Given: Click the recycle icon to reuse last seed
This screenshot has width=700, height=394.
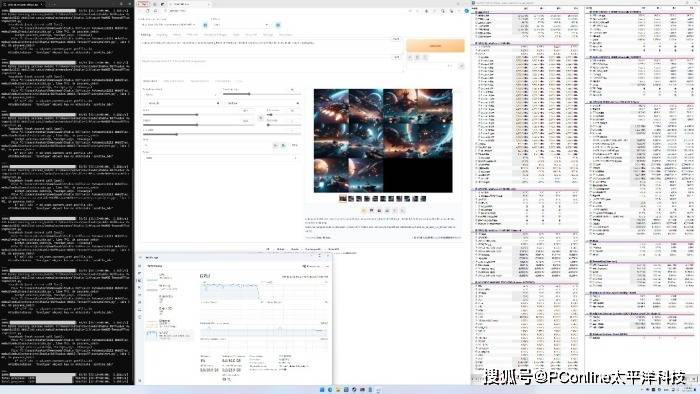Looking at the screenshot, I should click(x=283, y=145).
